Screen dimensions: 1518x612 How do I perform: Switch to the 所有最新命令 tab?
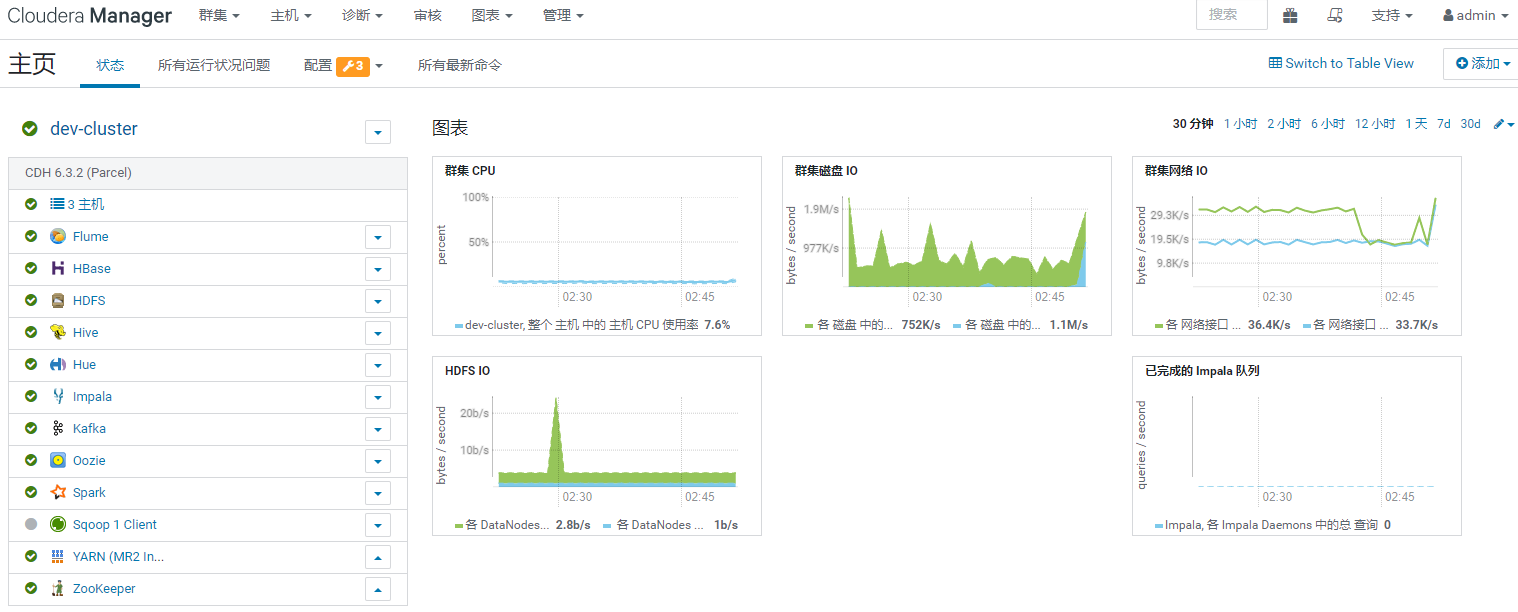tap(460, 66)
